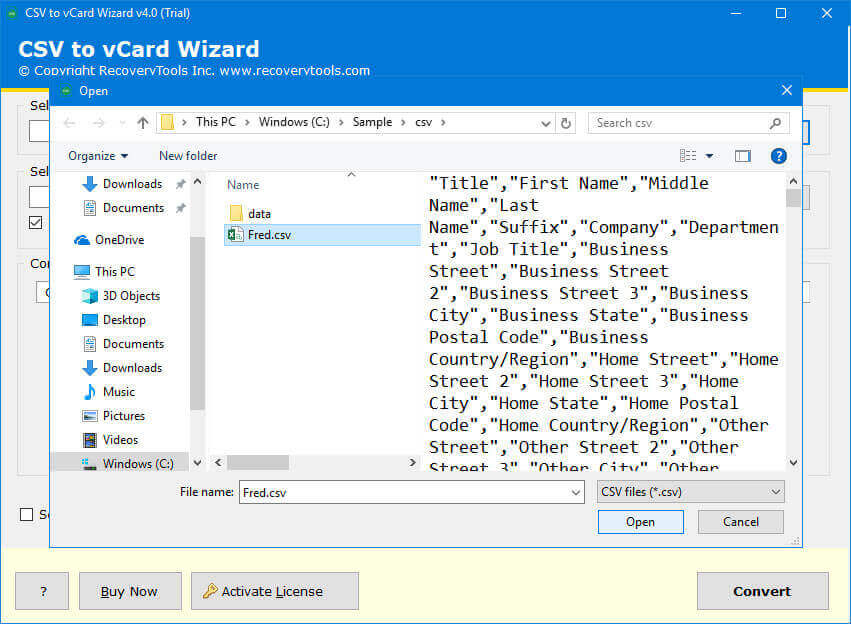Change your view icon

pos(688,156)
